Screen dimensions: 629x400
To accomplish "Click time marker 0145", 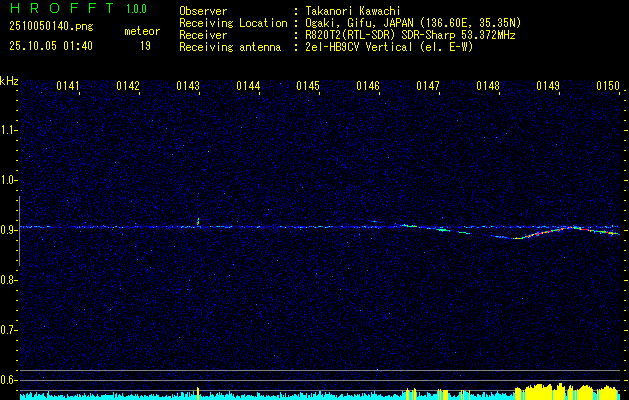I will click(x=308, y=86).
